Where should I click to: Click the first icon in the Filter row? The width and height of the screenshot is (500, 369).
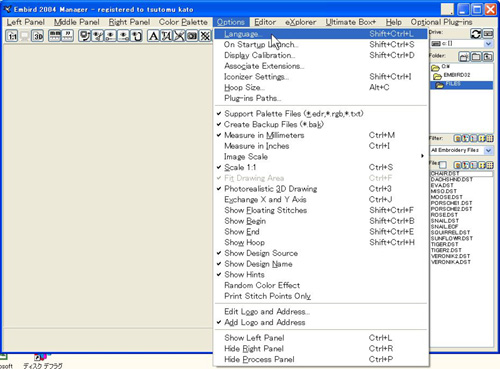pyautogui.click(x=457, y=138)
